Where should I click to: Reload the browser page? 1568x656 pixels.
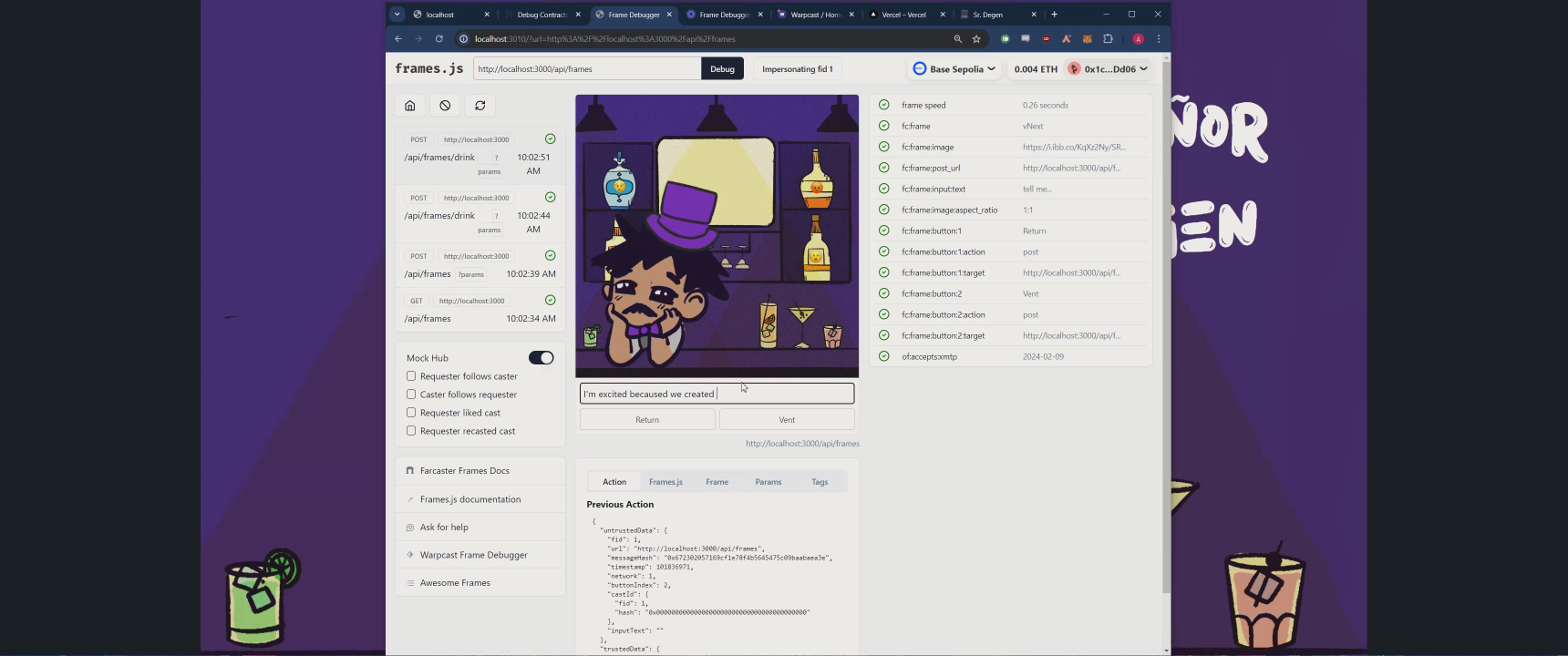click(438, 39)
